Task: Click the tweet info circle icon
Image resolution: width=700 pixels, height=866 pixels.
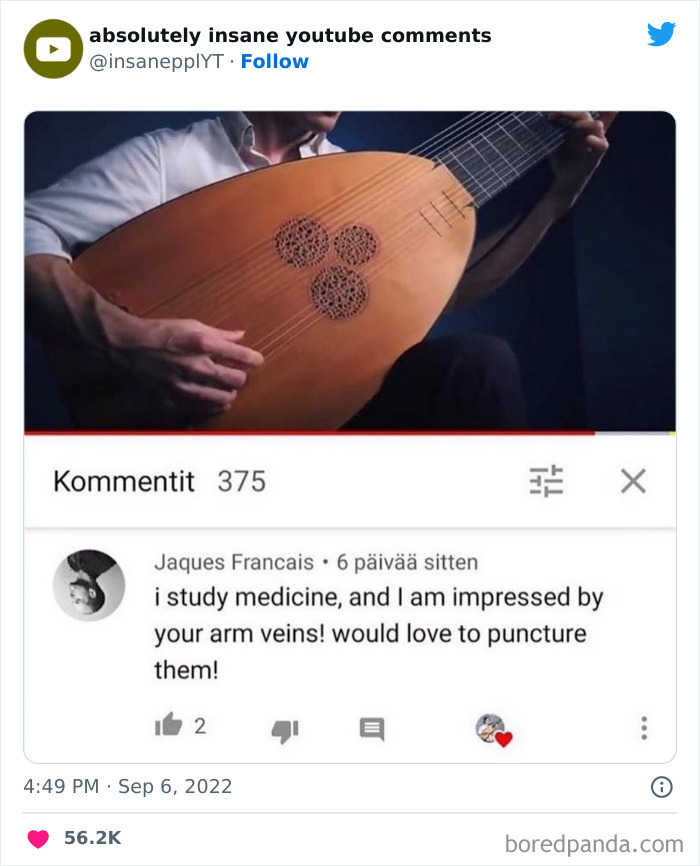Action: 661,786
